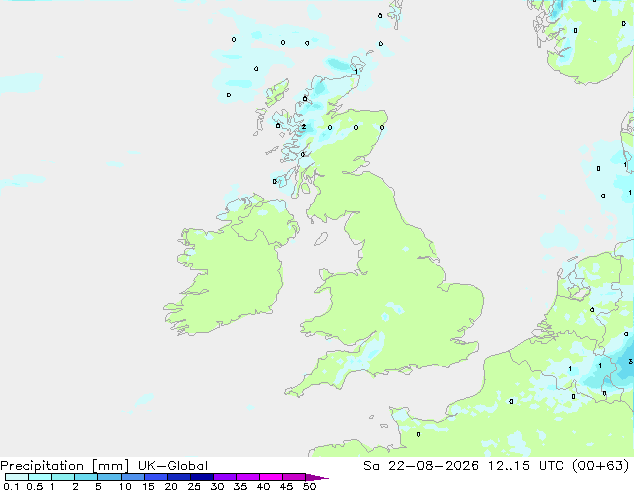This screenshot has width=634, height=490.
Task: Select the purple swatch between 30 and 35
Action: pos(224,477)
